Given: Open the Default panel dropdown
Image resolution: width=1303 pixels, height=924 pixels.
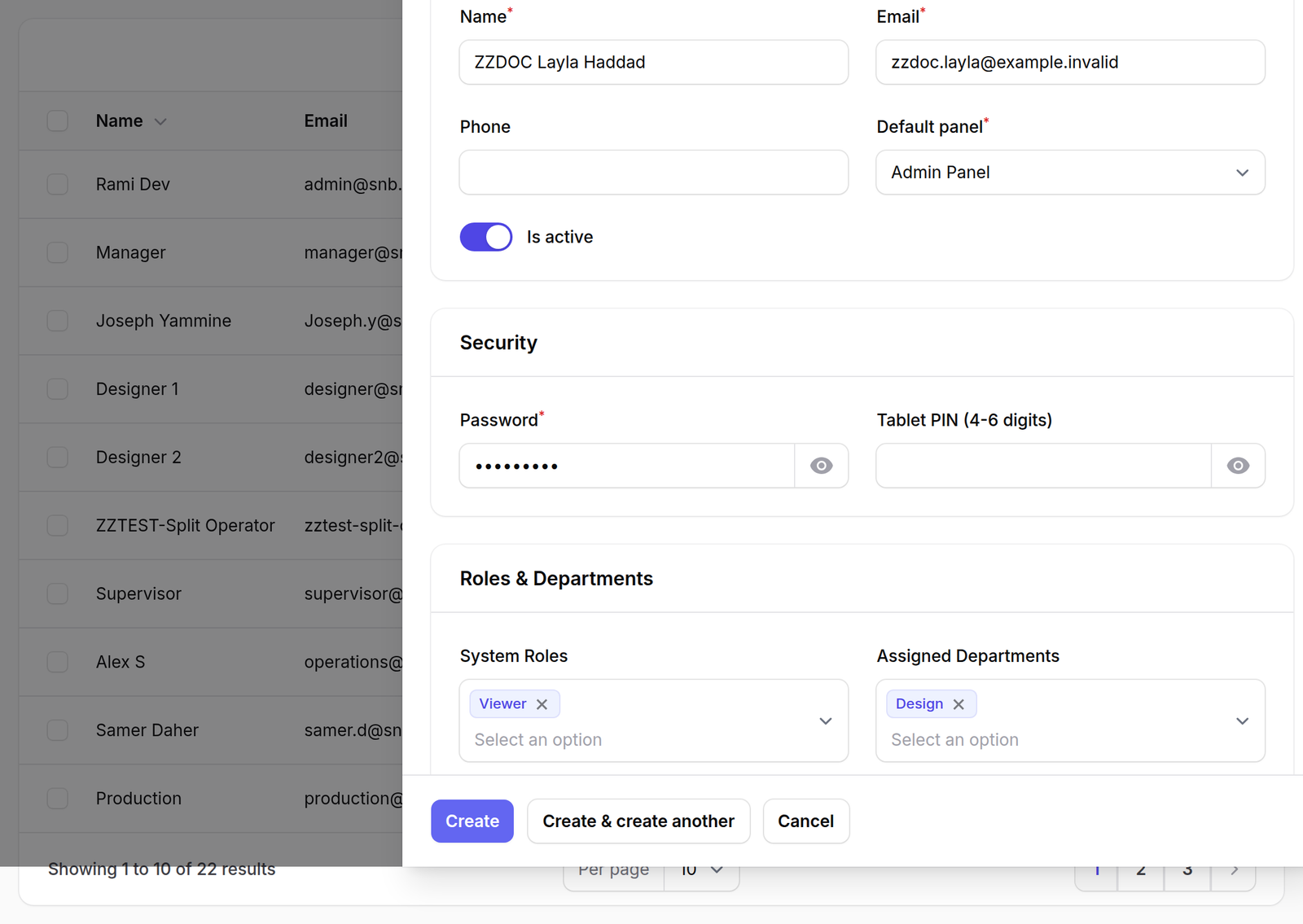Looking at the screenshot, I should pyautogui.click(x=1070, y=173).
